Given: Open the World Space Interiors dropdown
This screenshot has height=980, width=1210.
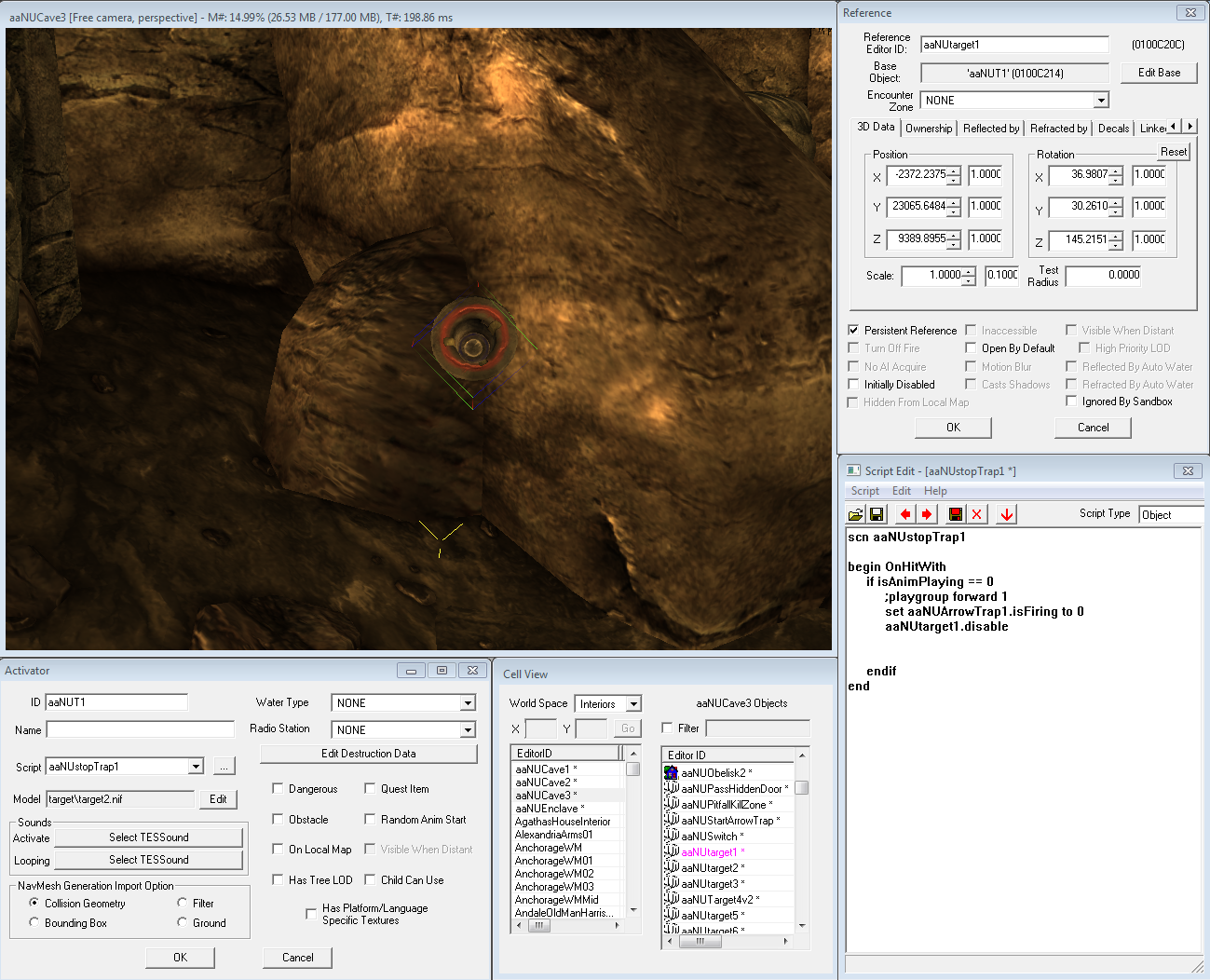Looking at the screenshot, I should 633,704.
